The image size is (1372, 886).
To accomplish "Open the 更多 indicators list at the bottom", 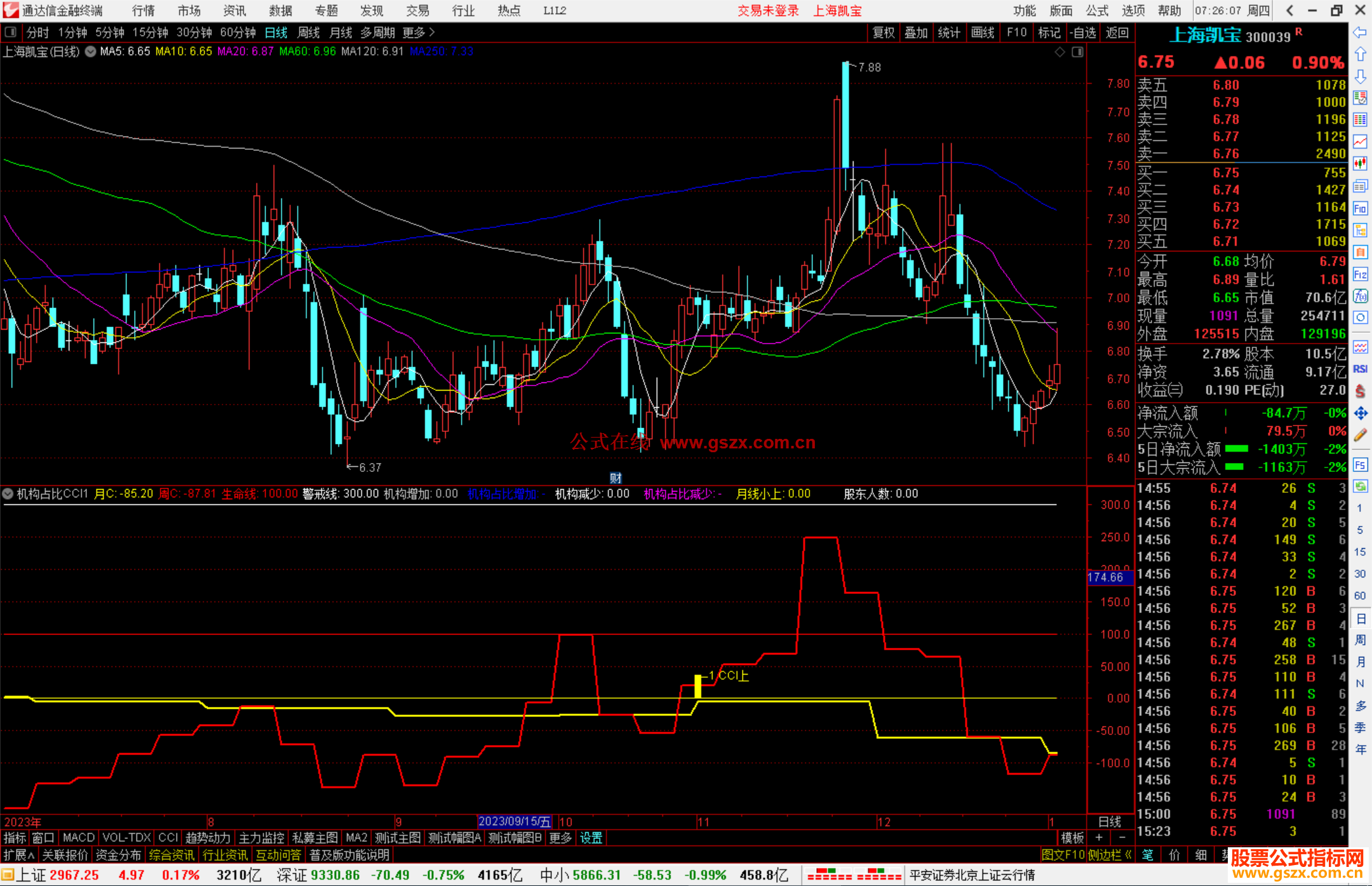I will tap(560, 838).
